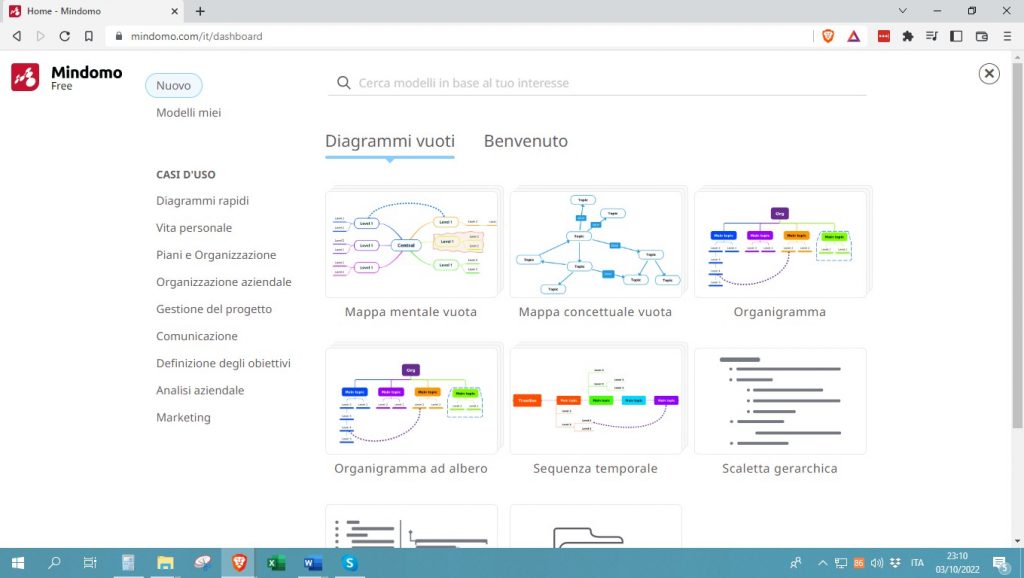Bookmark this page via the bookmark icon
Image resolution: width=1024 pixels, height=578 pixels.
pos(89,35)
